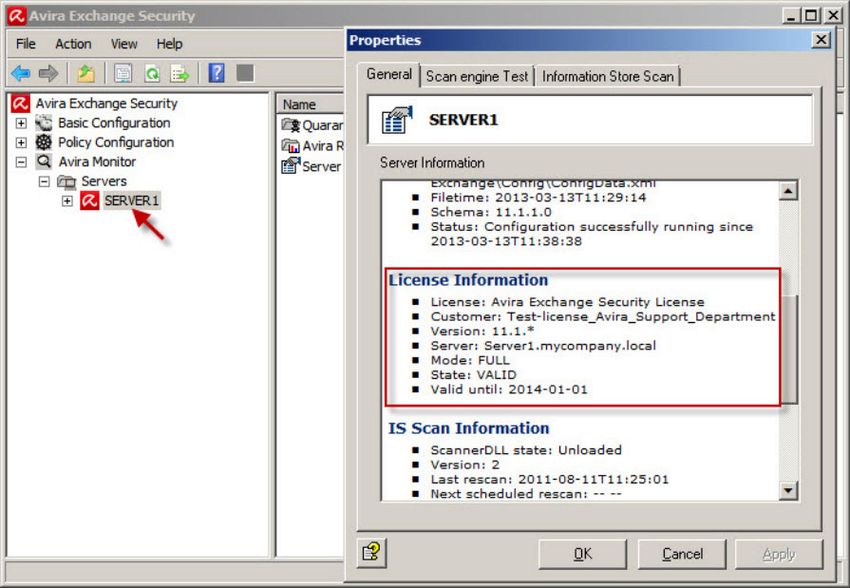Click the context help icon in Properties dialog
Image resolution: width=850 pixels, height=588 pixels.
(372, 553)
